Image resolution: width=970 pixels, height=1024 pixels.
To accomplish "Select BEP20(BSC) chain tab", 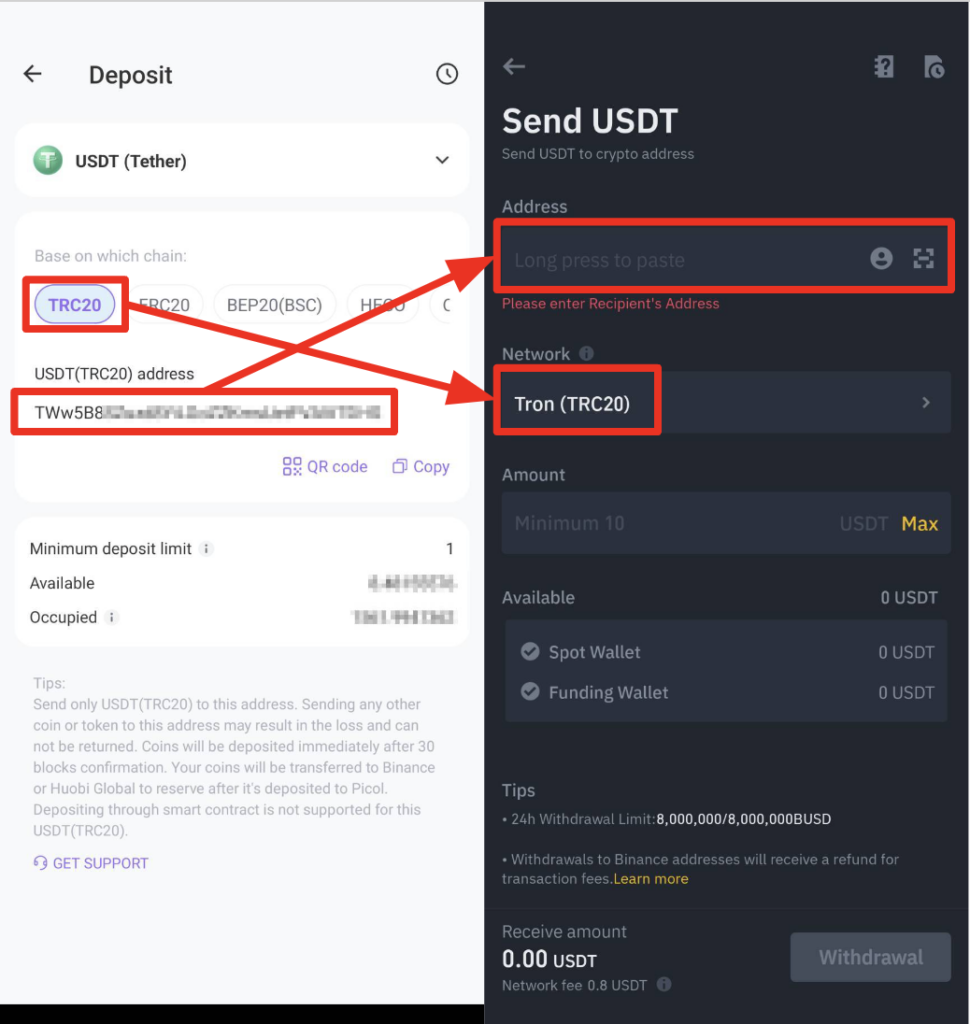I will [x=274, y=305].
